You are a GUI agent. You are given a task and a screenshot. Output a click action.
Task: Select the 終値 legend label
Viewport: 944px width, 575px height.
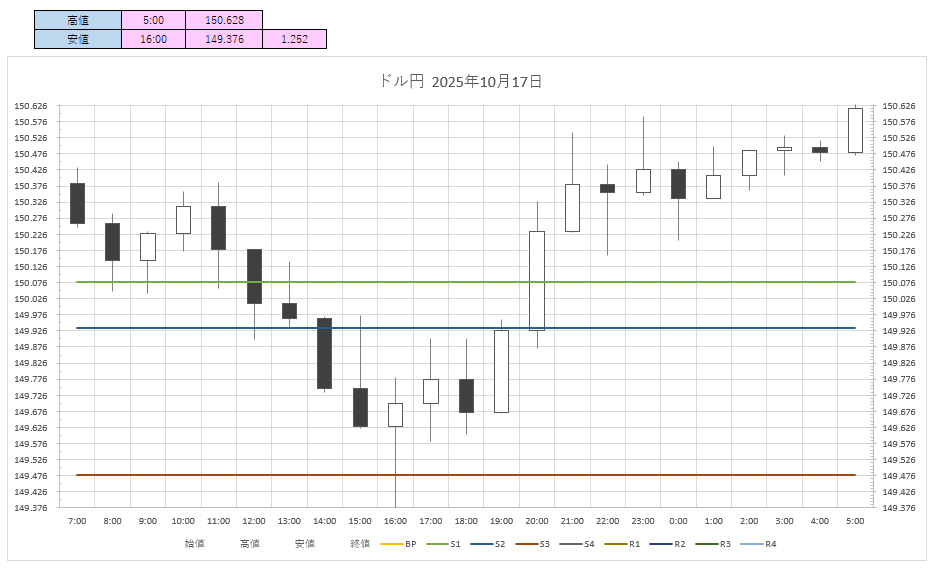360,544
